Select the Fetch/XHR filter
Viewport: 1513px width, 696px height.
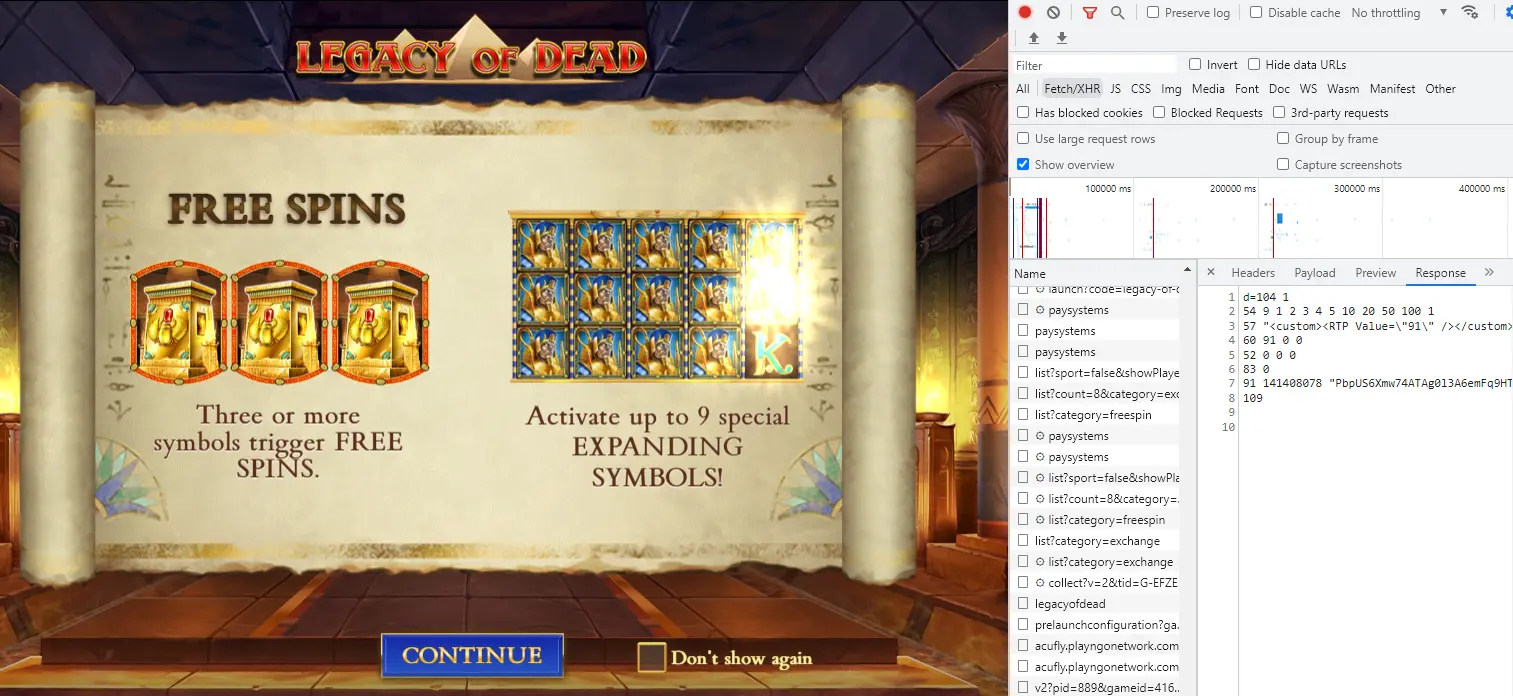1072,89
